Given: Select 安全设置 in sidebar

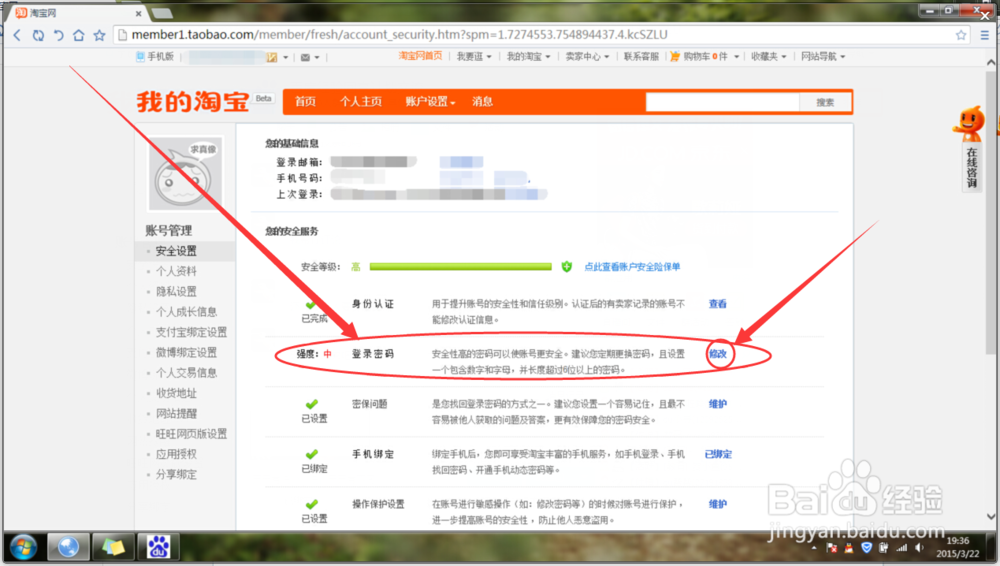Looking at the screenshot, I should [x=176, y=251].
